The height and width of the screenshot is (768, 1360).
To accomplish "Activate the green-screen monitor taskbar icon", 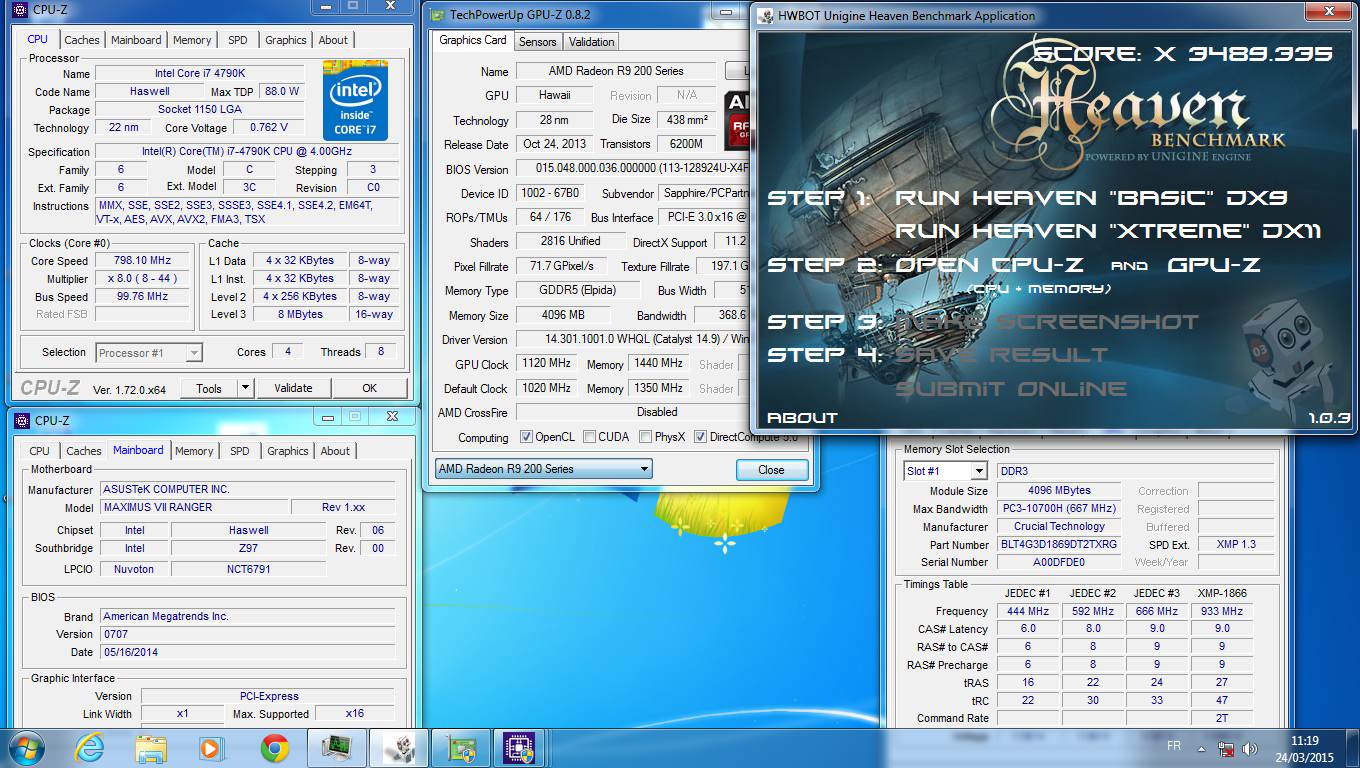I will click(x=336, y=748).
